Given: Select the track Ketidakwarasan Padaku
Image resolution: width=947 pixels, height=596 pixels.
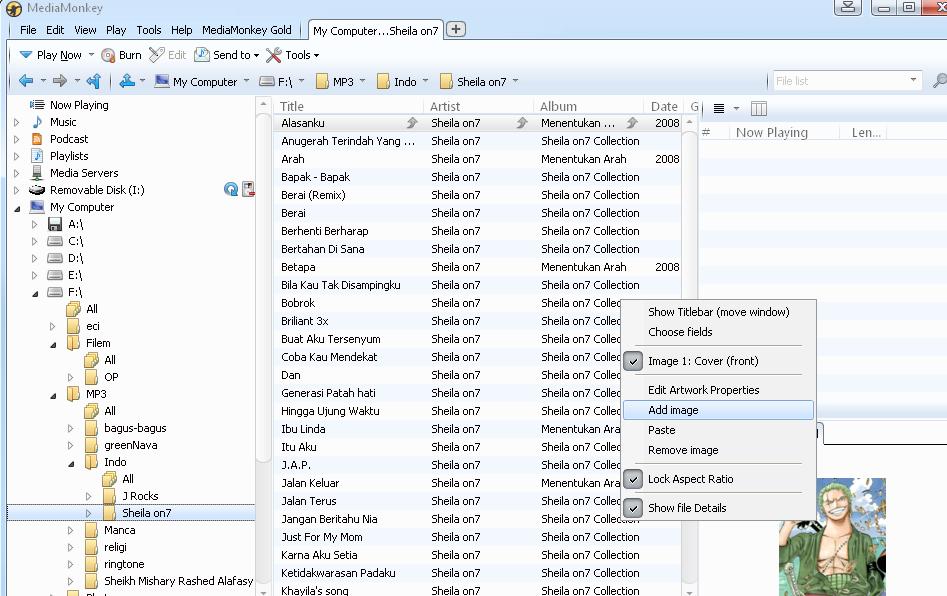Looking at the screenshot, I should (338, 573).
